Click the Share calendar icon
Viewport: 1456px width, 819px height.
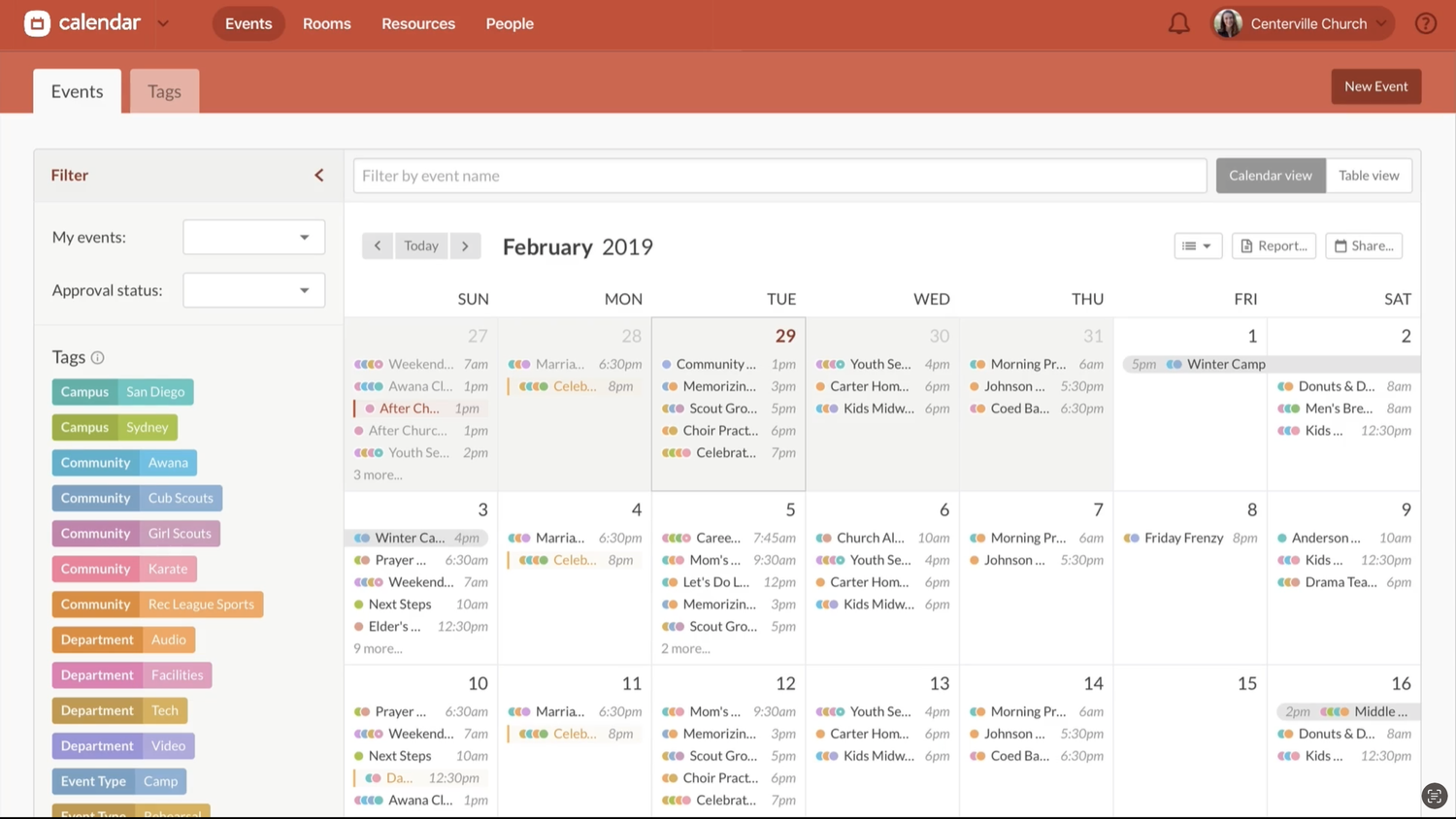click(1363, 246)
